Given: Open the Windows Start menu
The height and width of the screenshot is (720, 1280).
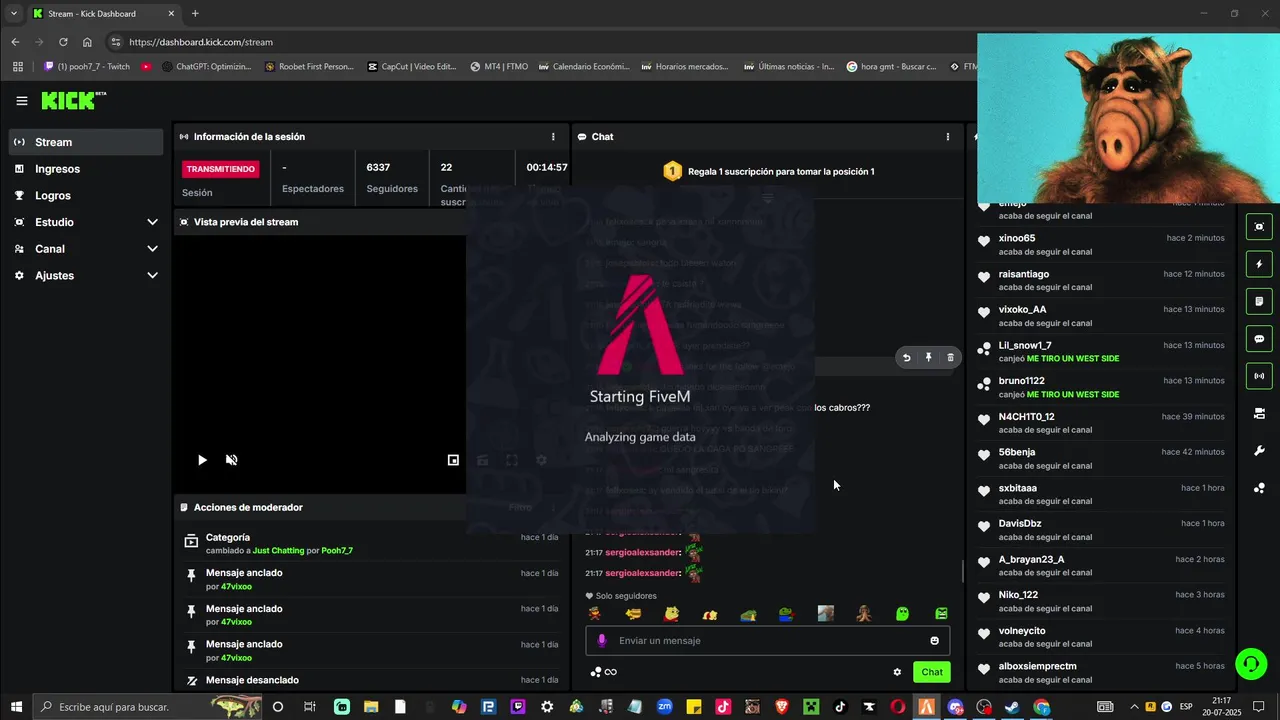Looking at the screenshot, I should [16, 707].
